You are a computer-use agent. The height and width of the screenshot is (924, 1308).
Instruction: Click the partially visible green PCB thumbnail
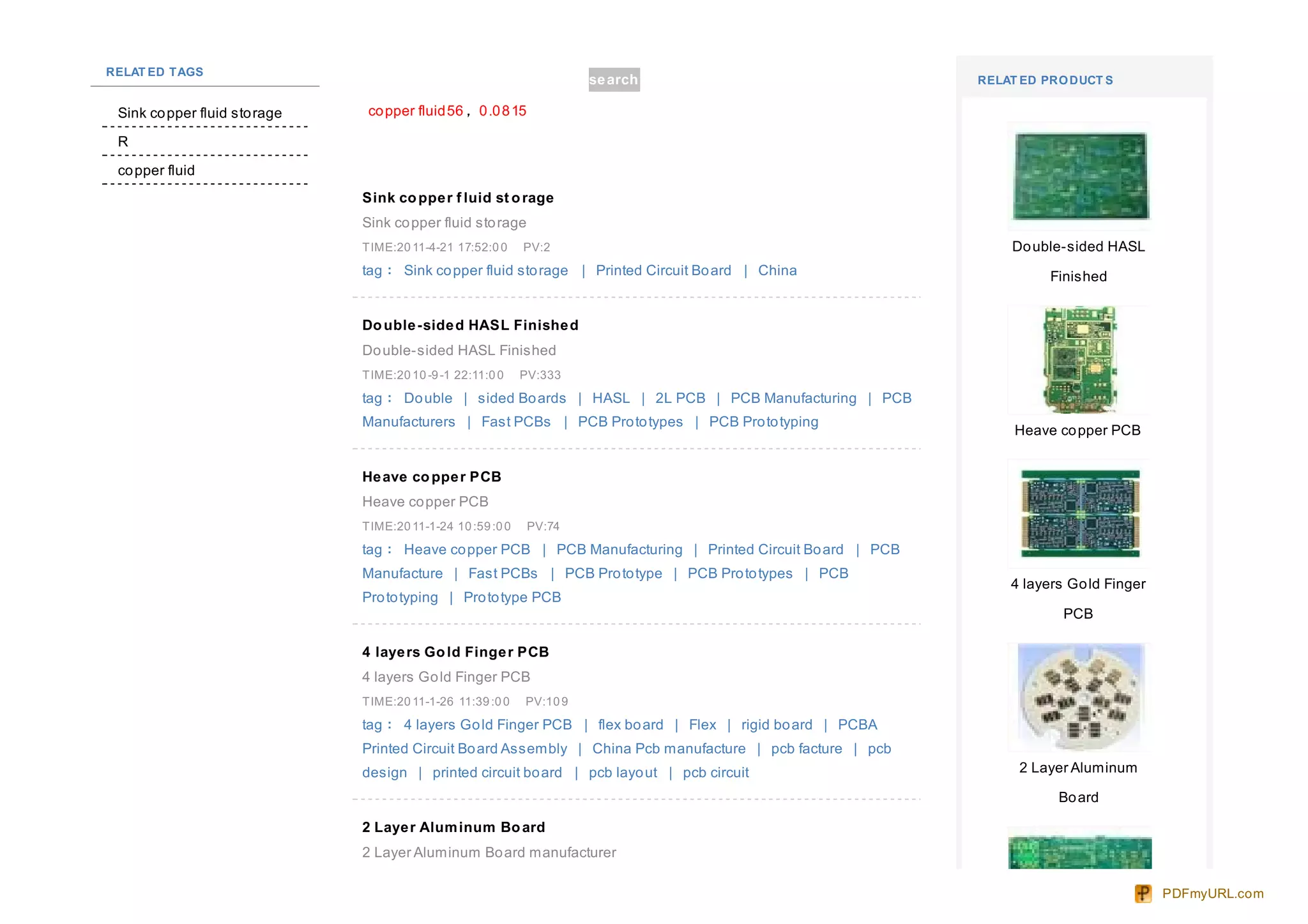pos(1079,851)
